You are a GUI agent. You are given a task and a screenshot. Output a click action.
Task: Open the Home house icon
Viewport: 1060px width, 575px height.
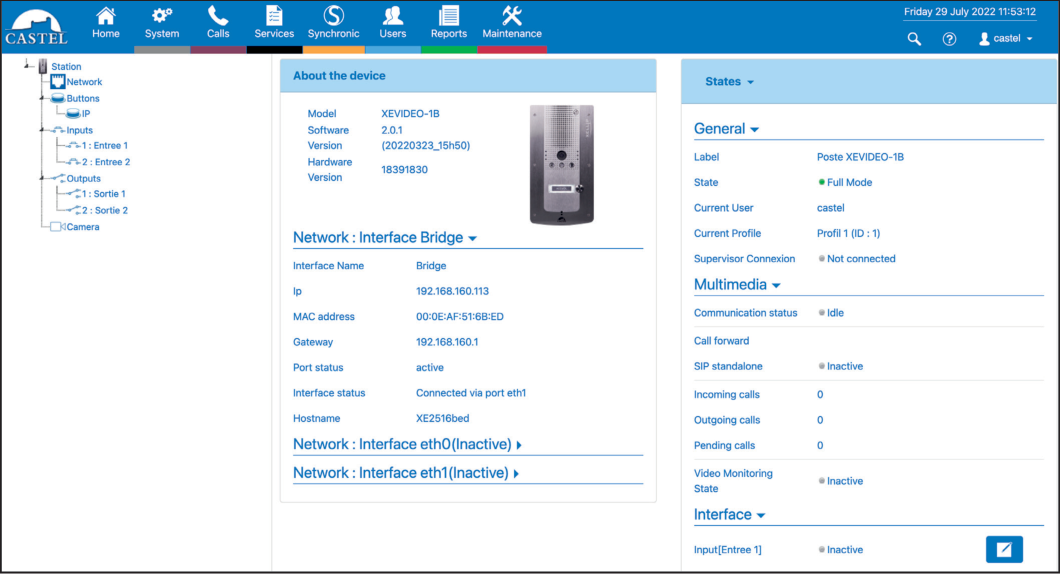105,16
